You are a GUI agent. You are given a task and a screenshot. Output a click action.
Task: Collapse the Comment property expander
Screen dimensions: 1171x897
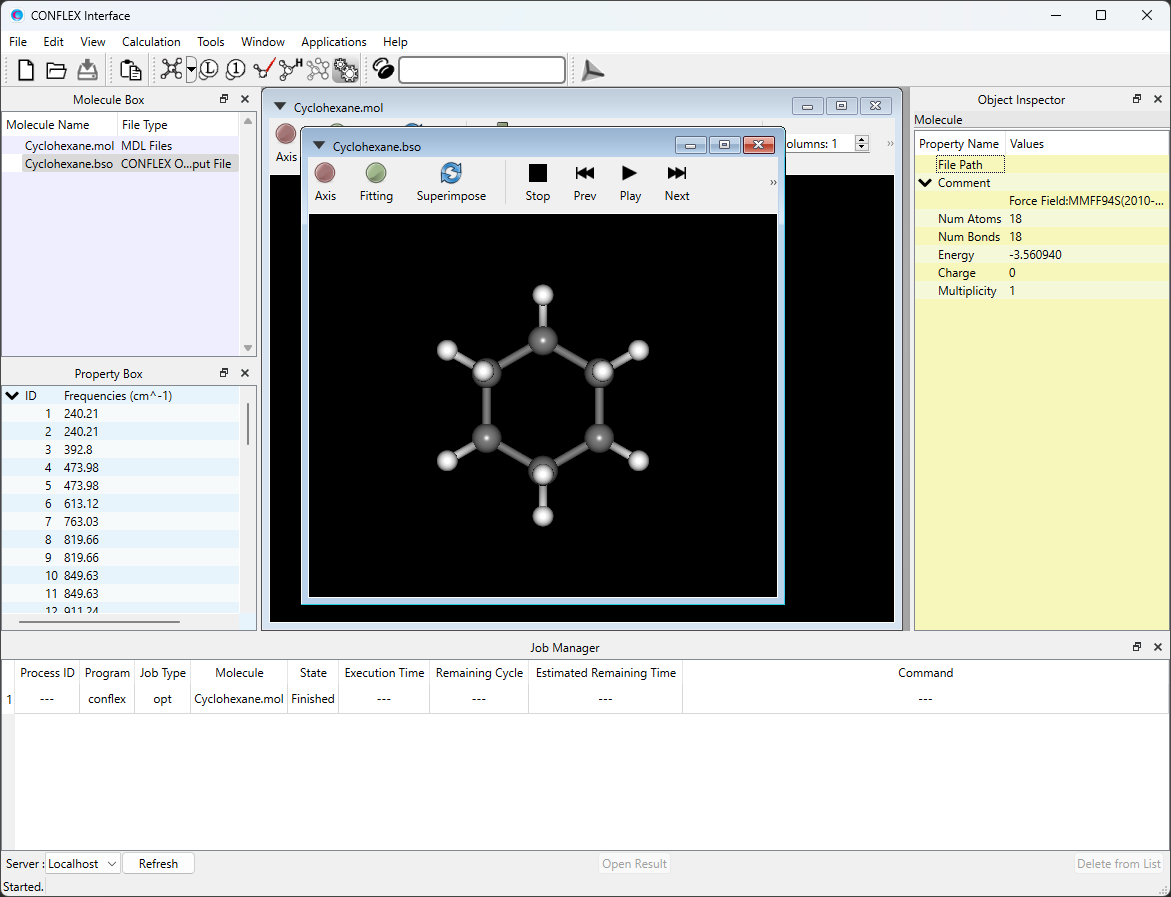click(926, 183)
